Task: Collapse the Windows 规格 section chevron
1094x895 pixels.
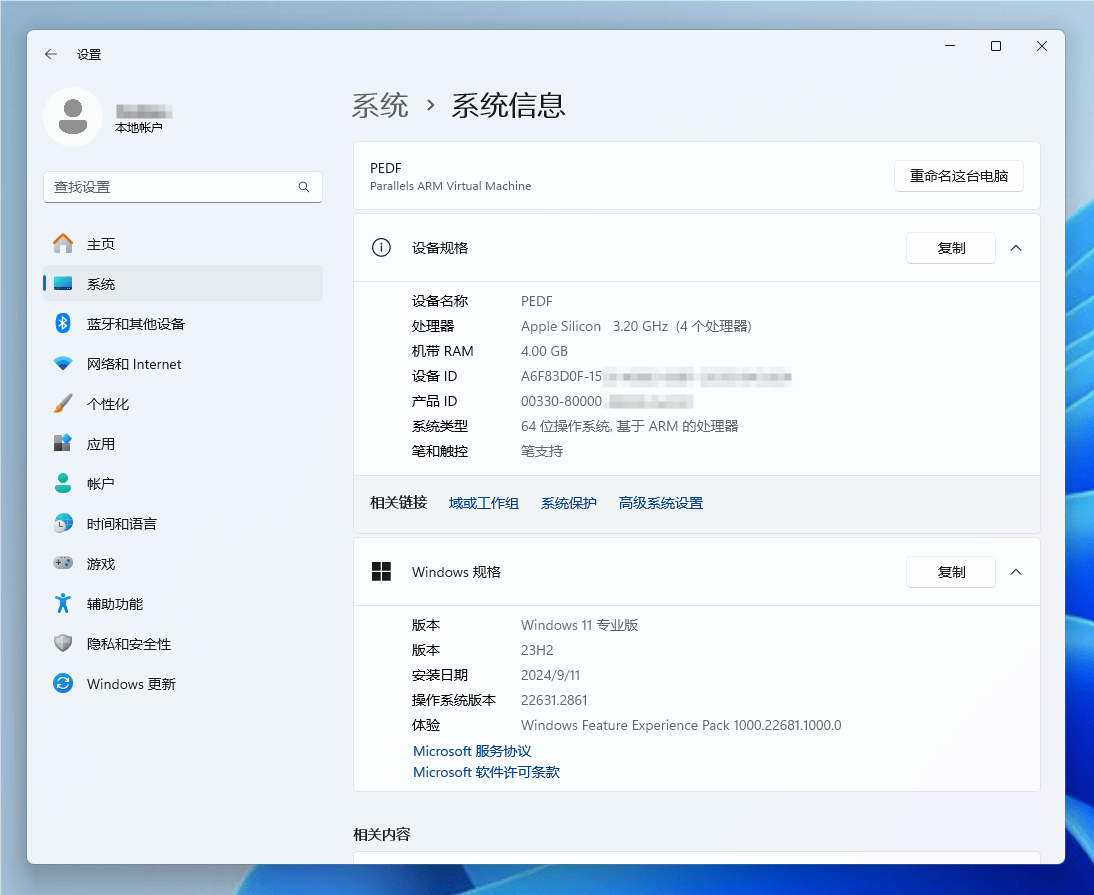Action: pos(1016,572)
